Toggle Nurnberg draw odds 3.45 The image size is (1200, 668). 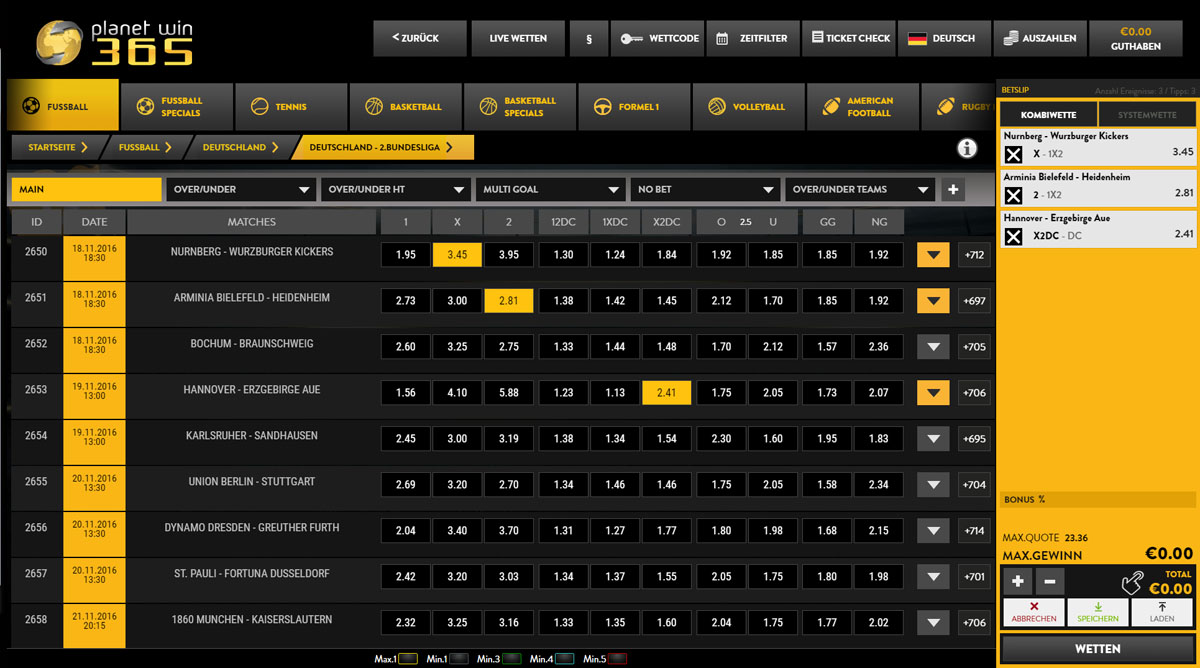pyautogui.click(x=457, y=255)
